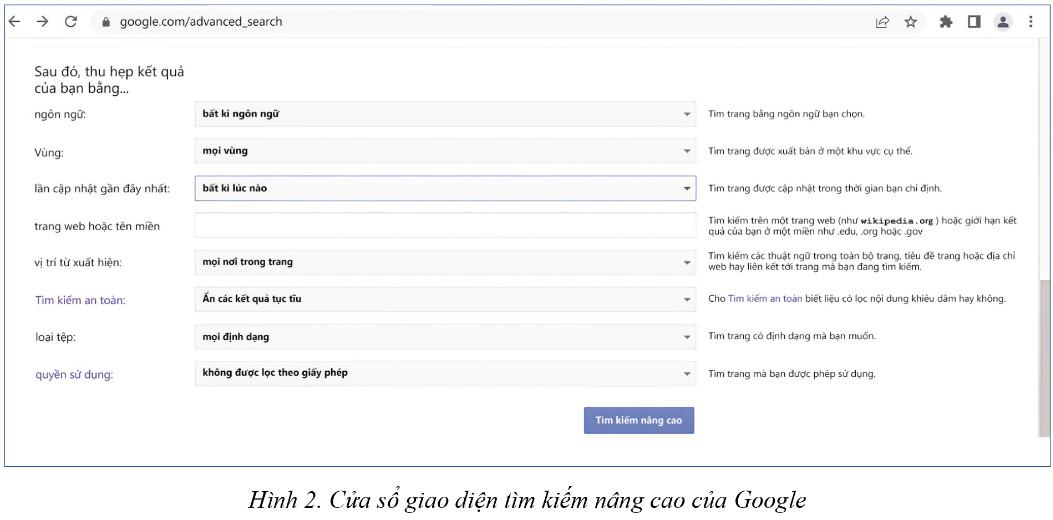Open the 'không được lọc theo giấy phép' dropdown
Viewport: 1053px width, 520px height.
coord(445,373)
